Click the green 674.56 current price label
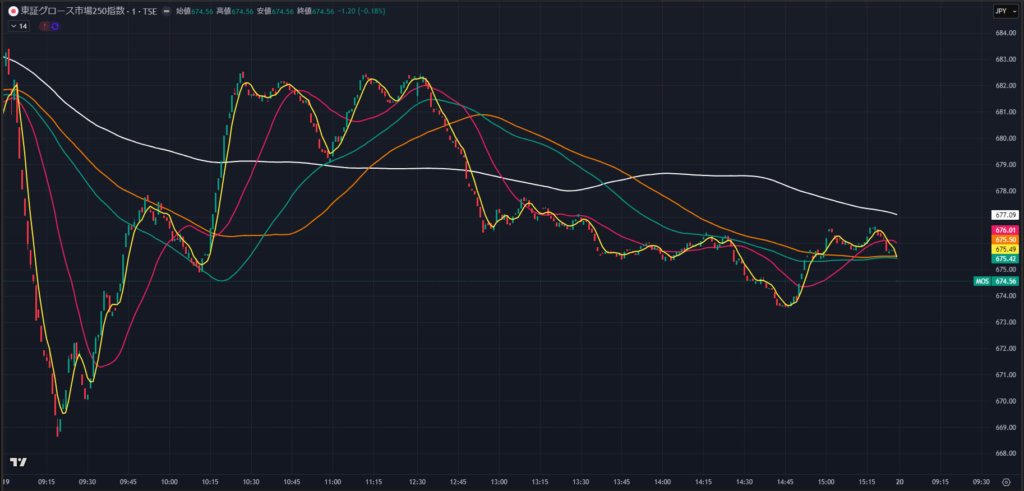The height and width of the screenshot is (491, 1024). [x=1004, y=282]
